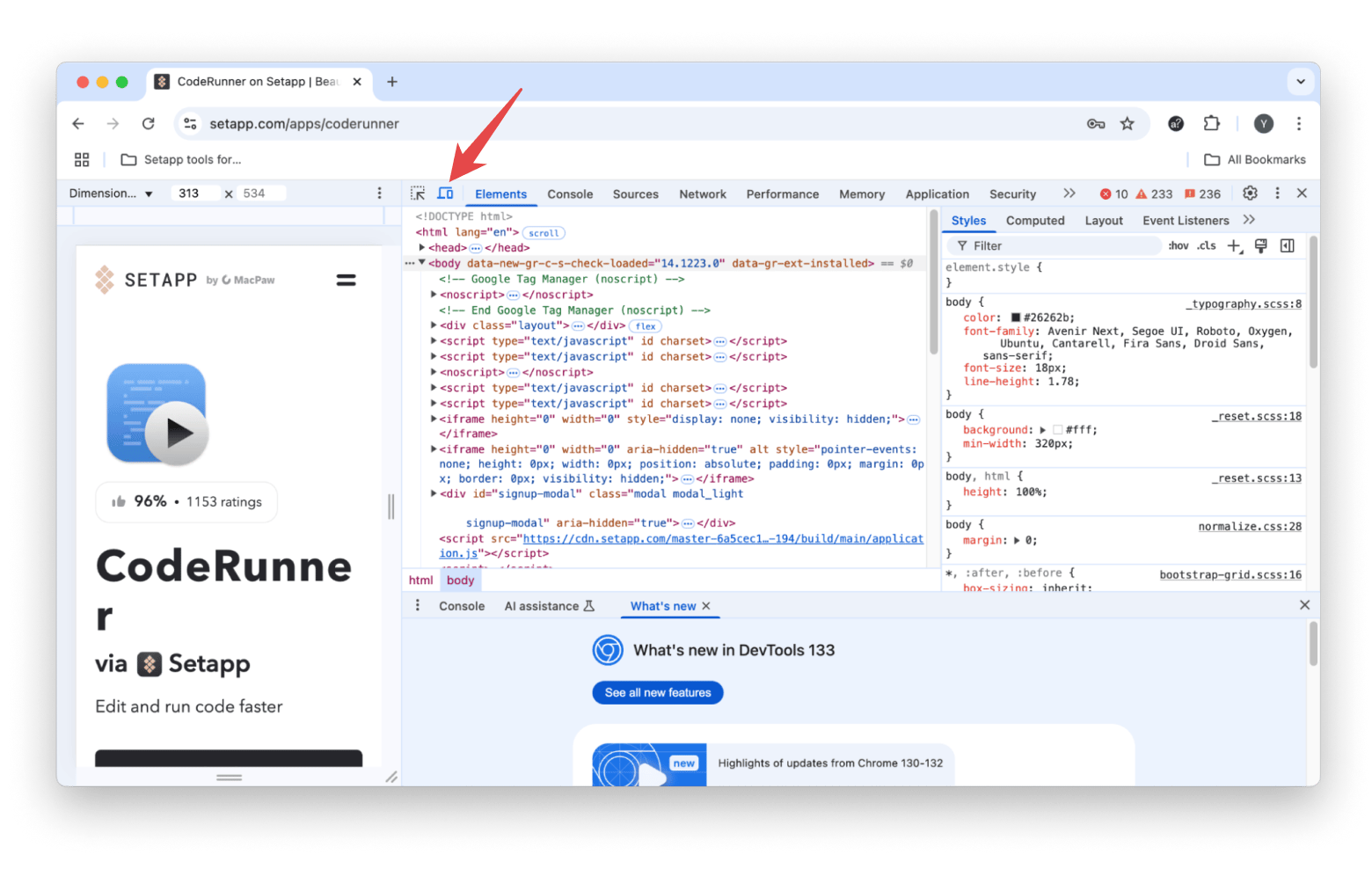The height and width of the screenshot is (869, 1372).
Task: View site information icon in address bar
Action: click(190, 124)
